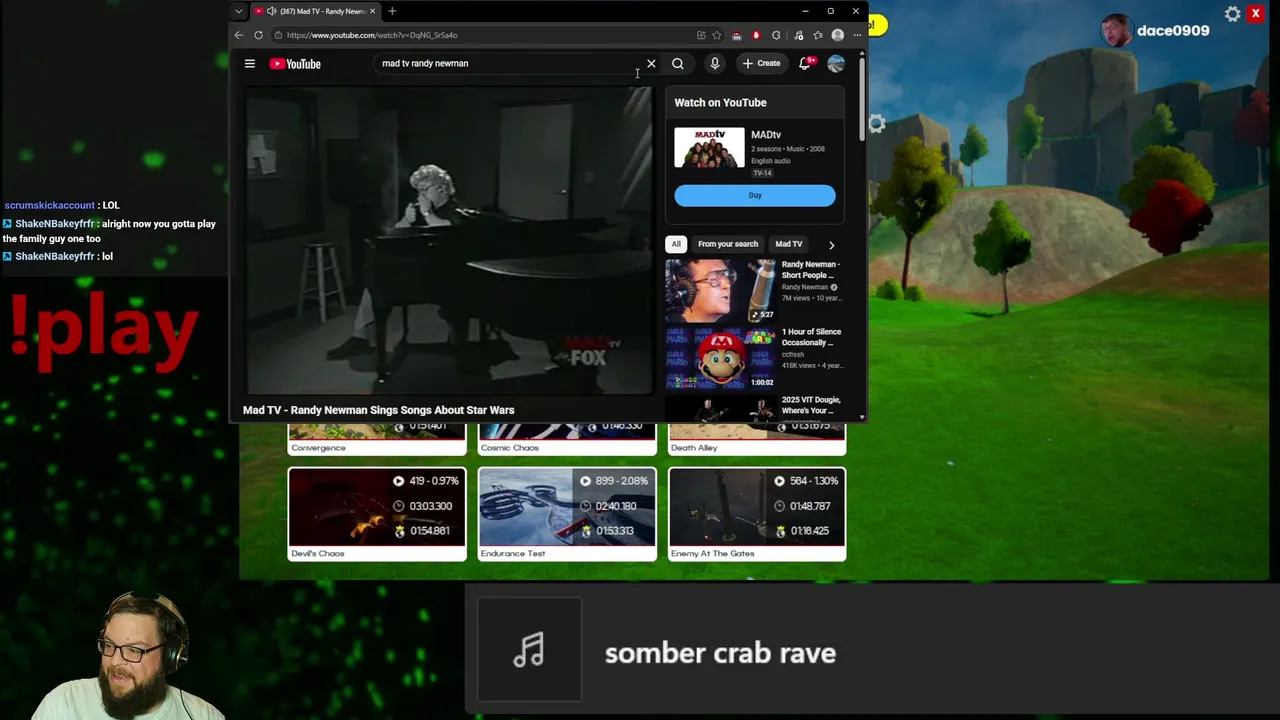The image size is (1280, 720).
Task: Click the Randy Newman channel name
Action: click(x=805, y=287)
